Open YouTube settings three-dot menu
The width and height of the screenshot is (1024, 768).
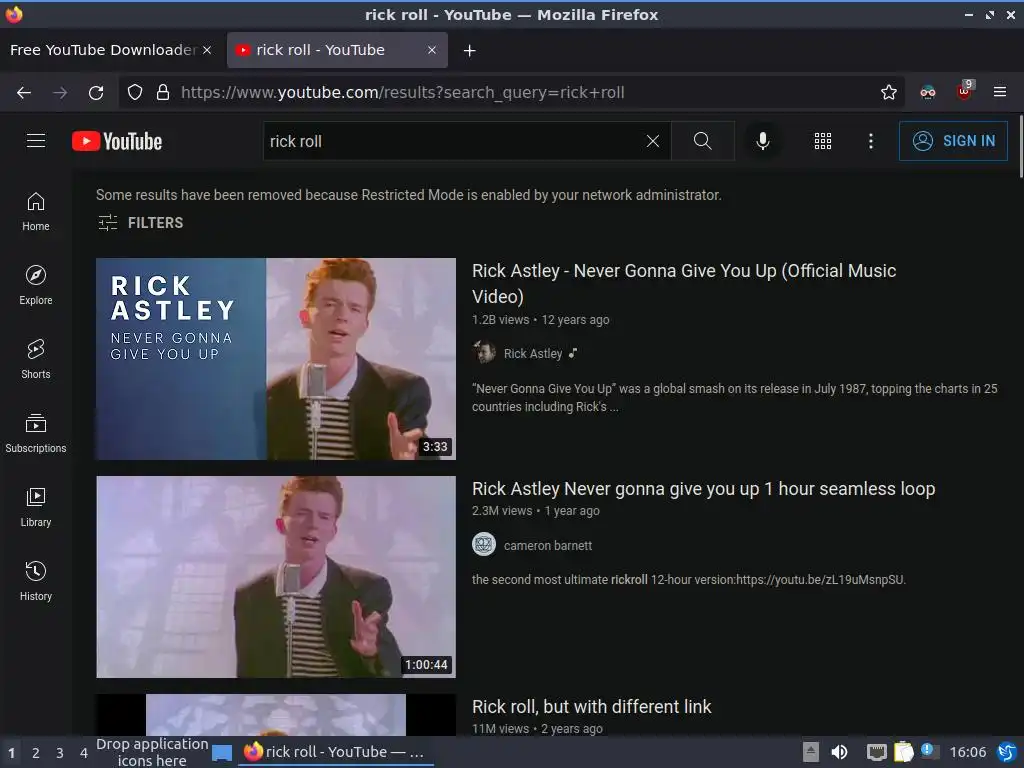871,141
